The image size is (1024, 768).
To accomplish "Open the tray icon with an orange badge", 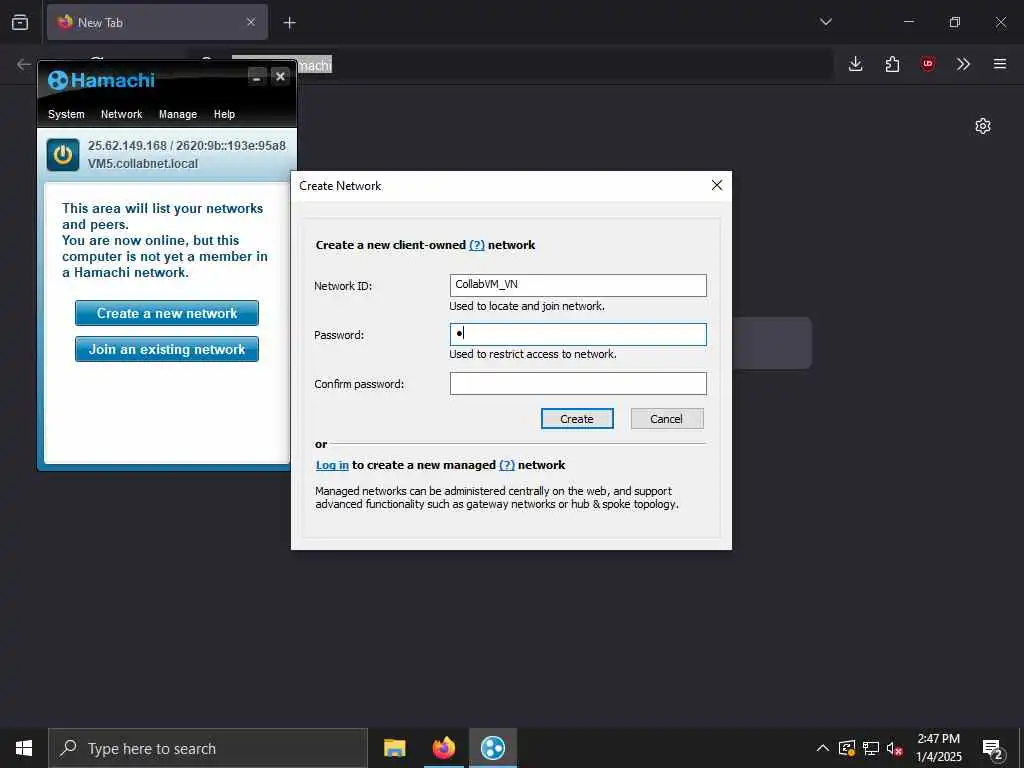I will [847, 748].
